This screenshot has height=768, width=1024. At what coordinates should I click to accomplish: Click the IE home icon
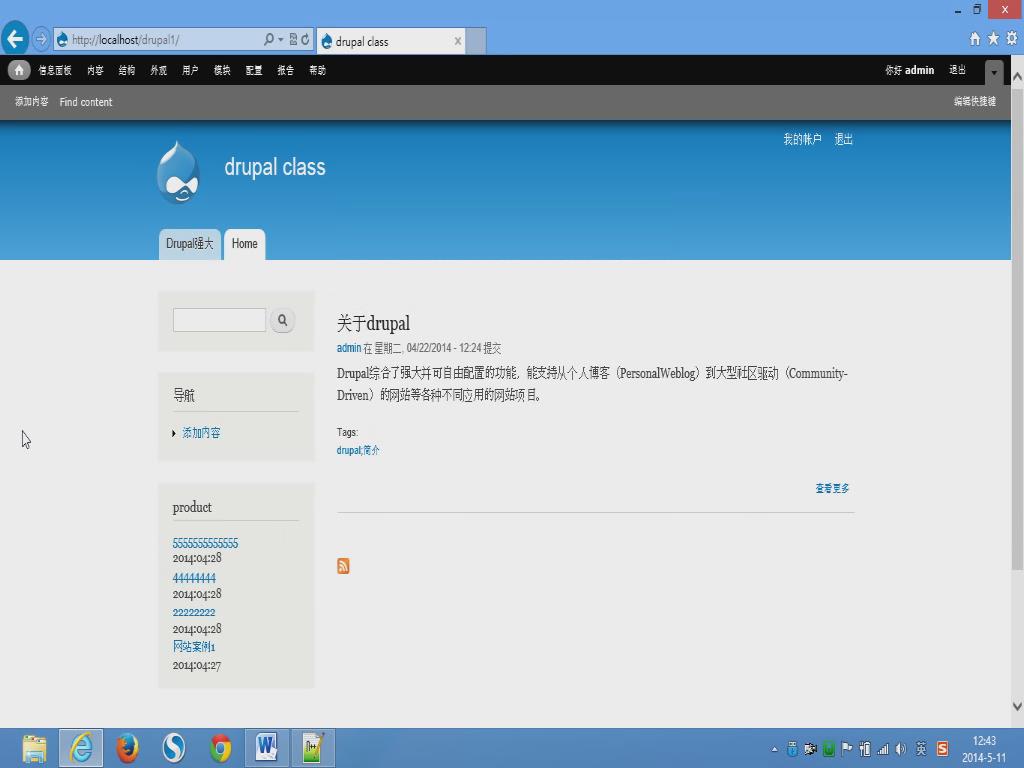point(974,39)
